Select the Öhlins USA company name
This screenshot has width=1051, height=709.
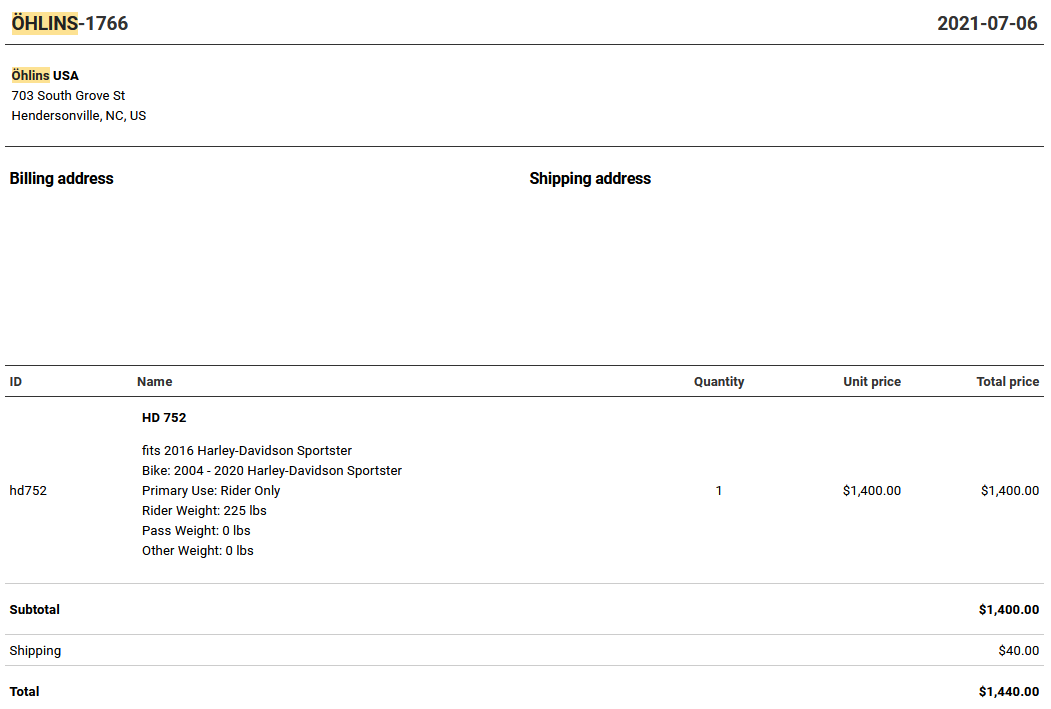coord(45,76)
